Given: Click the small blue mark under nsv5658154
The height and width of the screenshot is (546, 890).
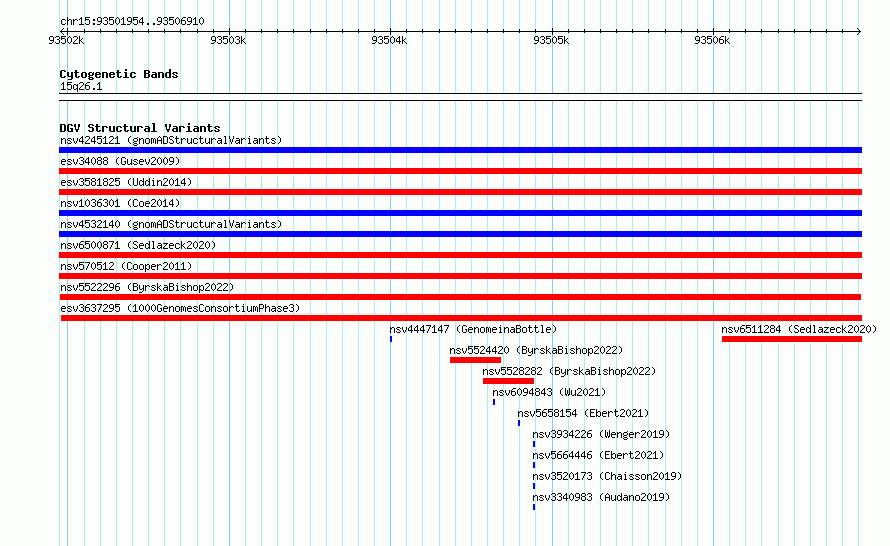Looking at the screenshot, I should point(519,423).
